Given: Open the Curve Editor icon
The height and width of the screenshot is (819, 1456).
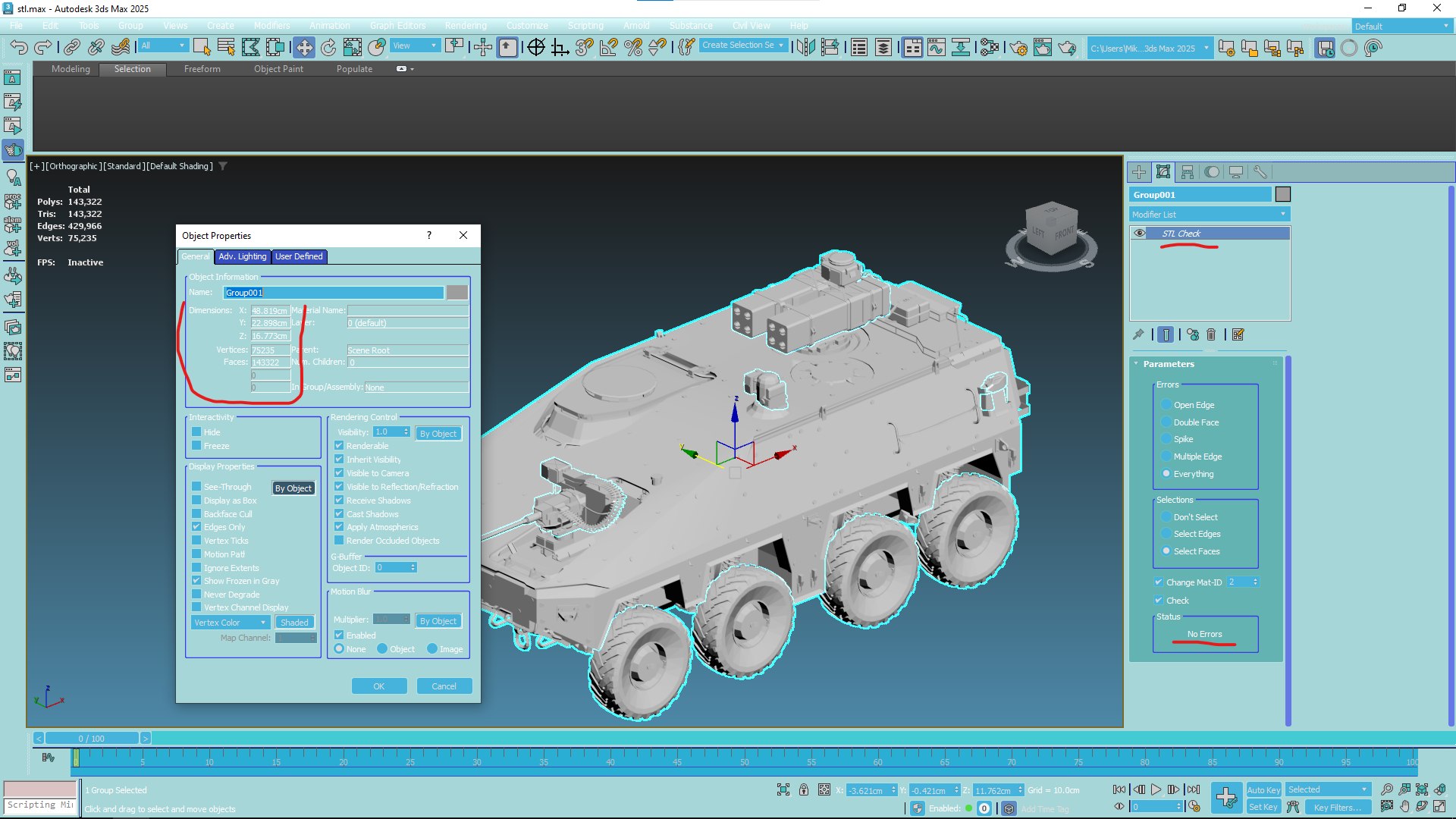Looking at the screenshot, I should point(937,48).
